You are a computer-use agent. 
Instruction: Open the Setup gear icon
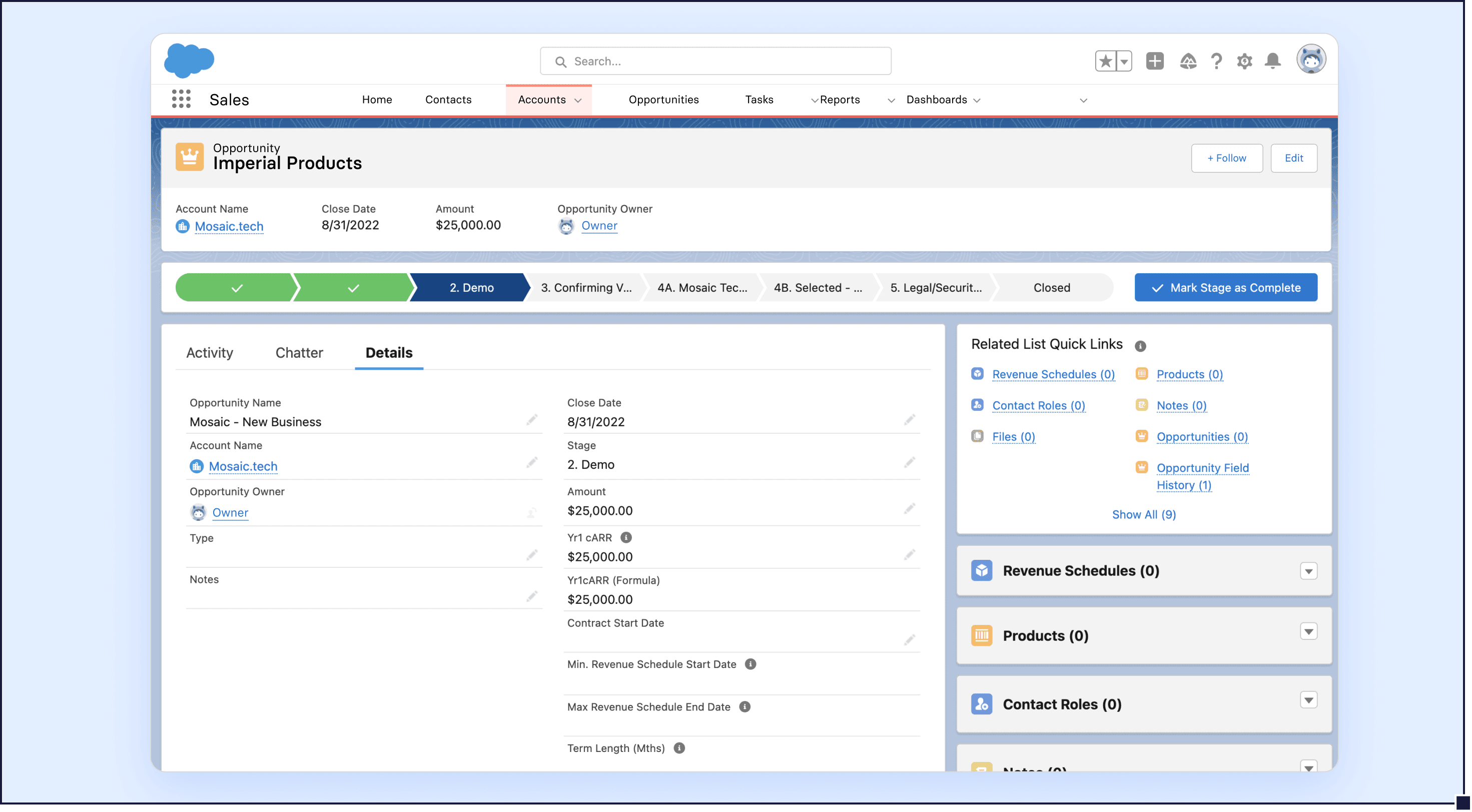click(1244, 61)
